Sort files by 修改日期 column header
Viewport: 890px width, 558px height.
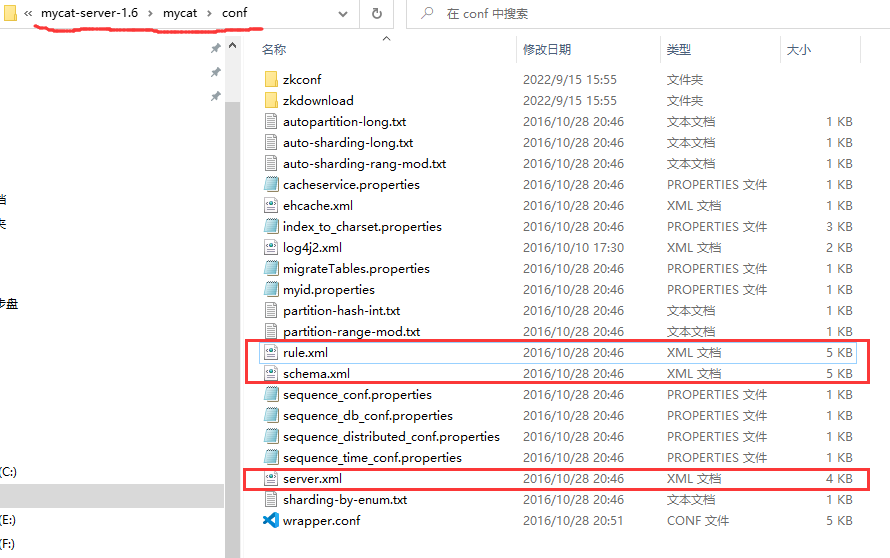547,49
